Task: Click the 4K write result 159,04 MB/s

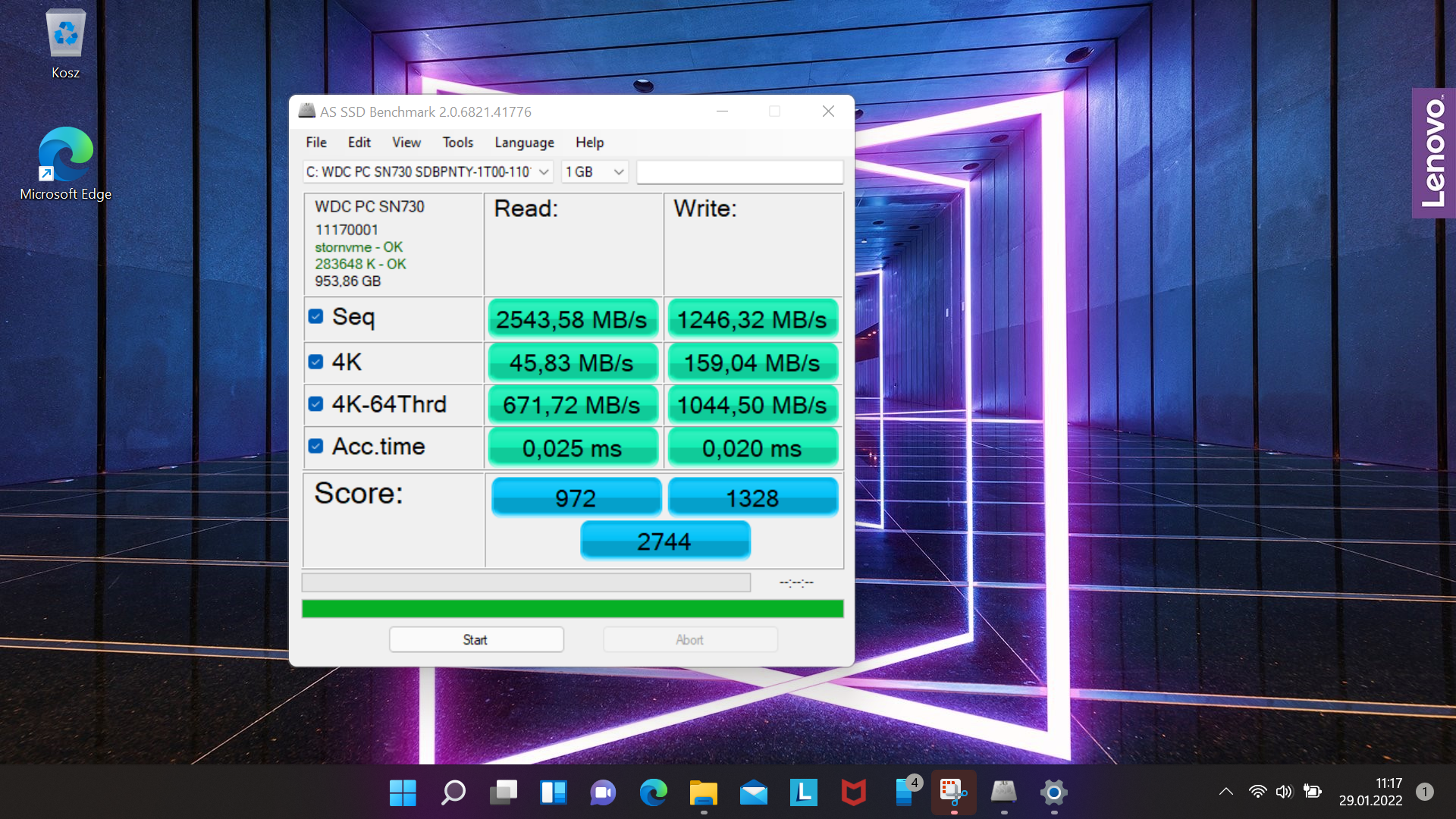Action: (x=752, y=362)
